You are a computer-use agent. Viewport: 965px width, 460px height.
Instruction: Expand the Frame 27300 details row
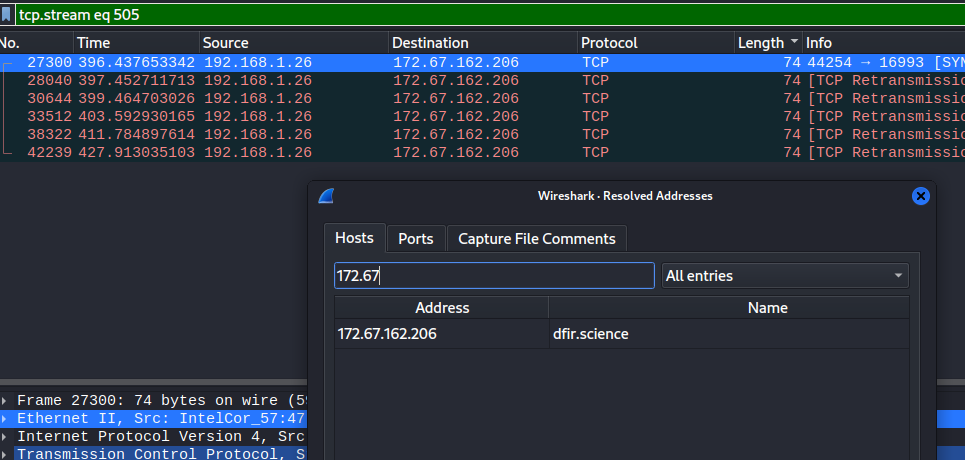[x=6, y=401]
